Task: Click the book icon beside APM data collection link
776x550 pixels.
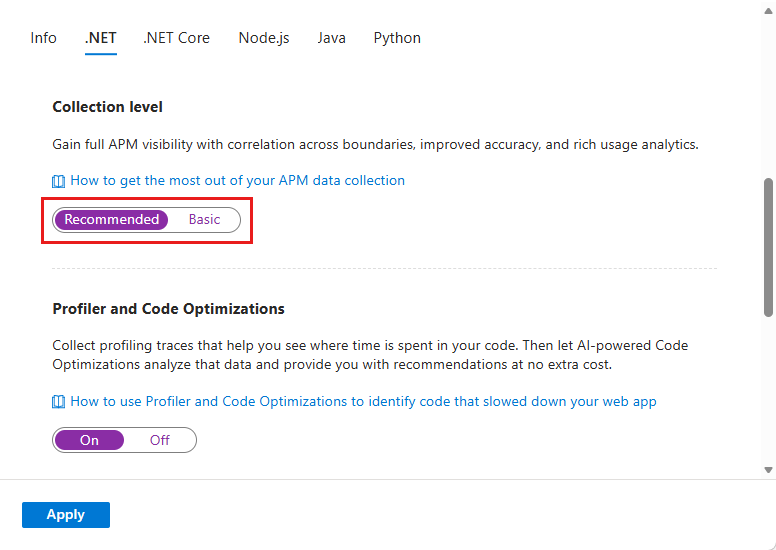Action: (x=59, y=181)
